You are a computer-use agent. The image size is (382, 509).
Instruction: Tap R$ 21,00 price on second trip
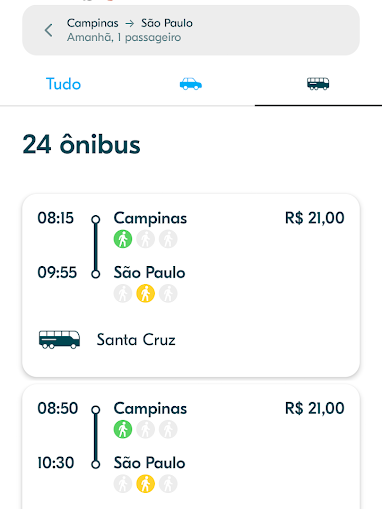point(315,409)
